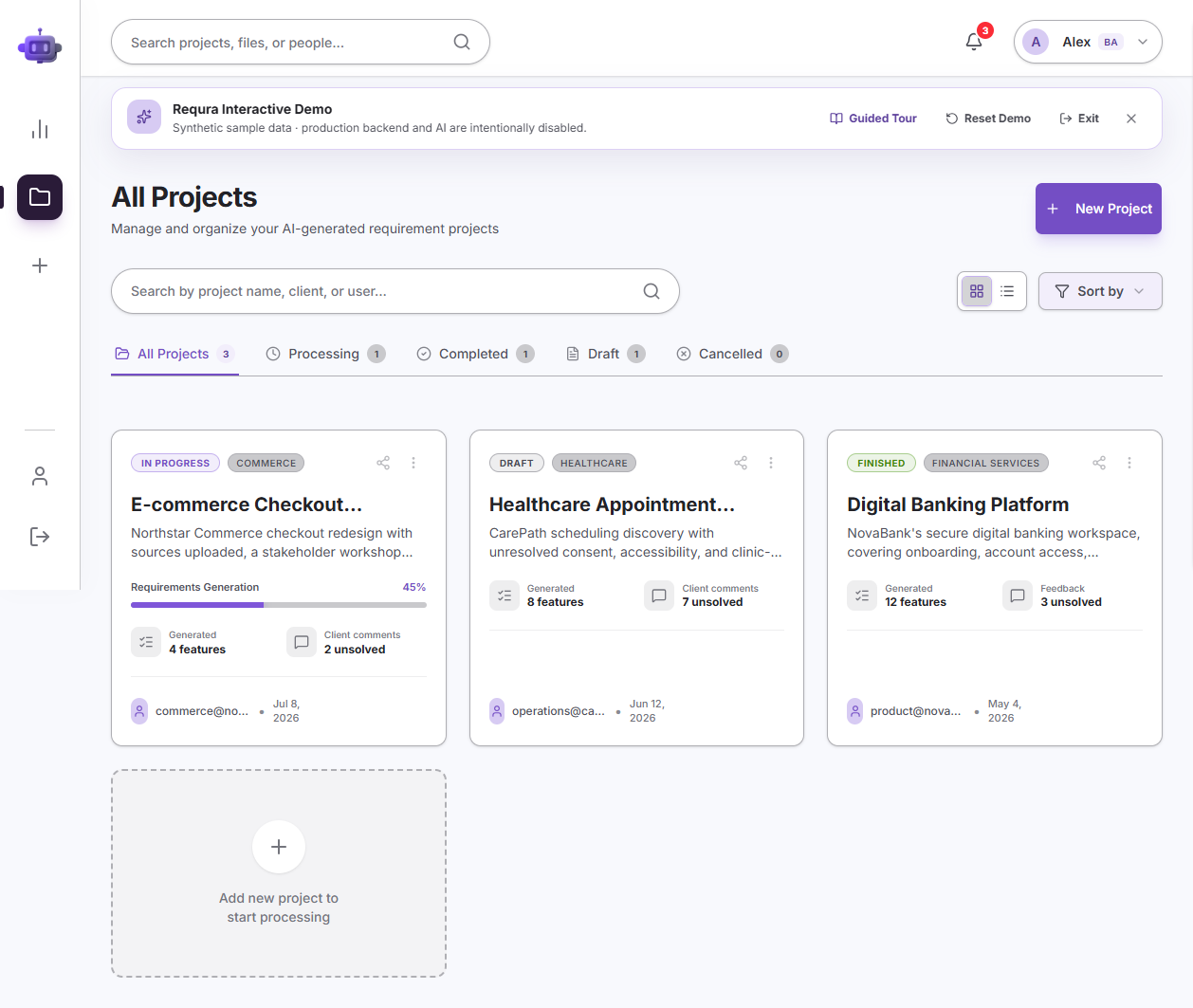Start the Guided Tour
The height and width of the screenshot is (1008, 1193).
click(x=873, y=119)
